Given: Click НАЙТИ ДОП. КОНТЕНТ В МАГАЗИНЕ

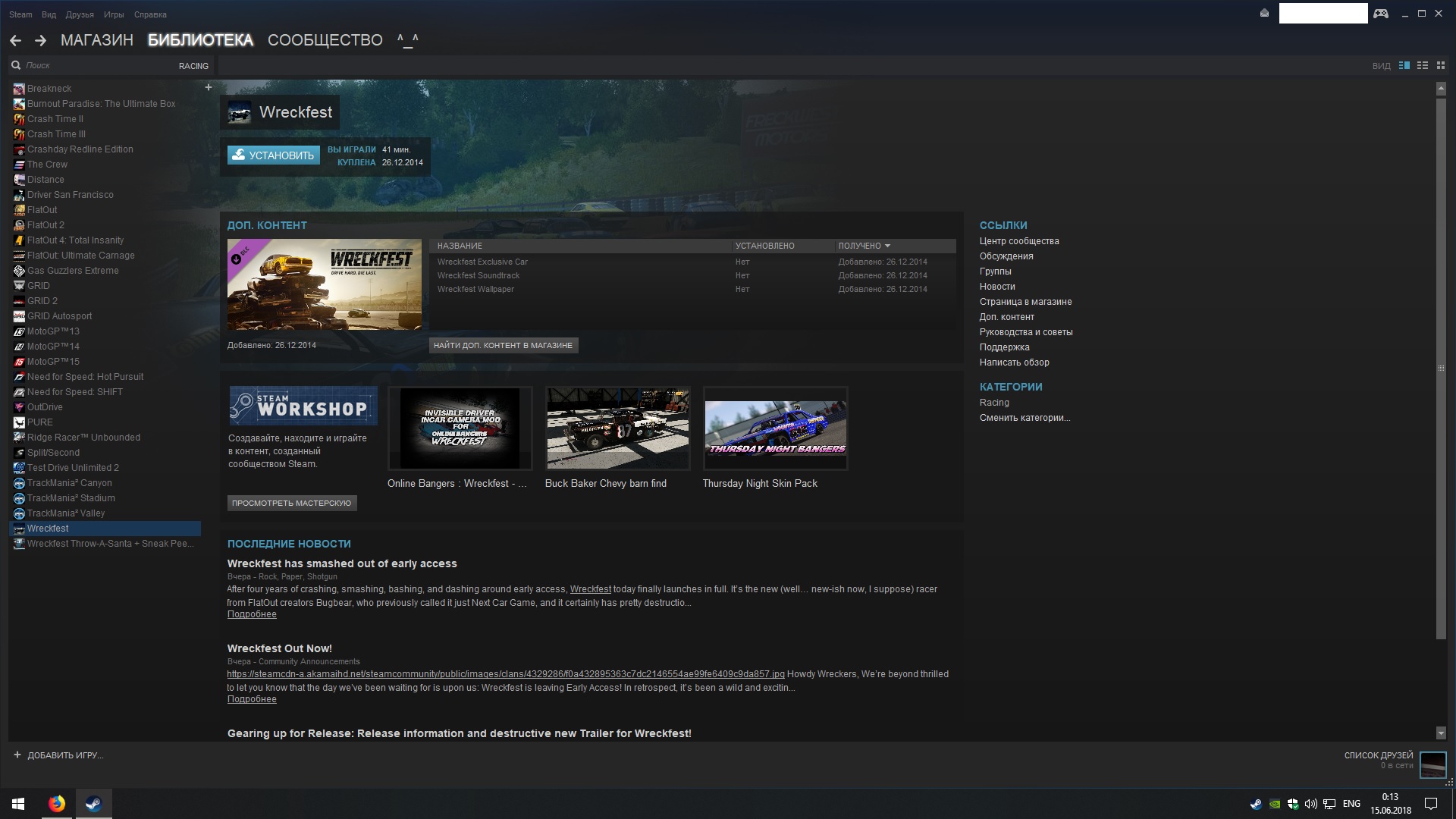Looking at the screenshot, I should pos(504,345).
